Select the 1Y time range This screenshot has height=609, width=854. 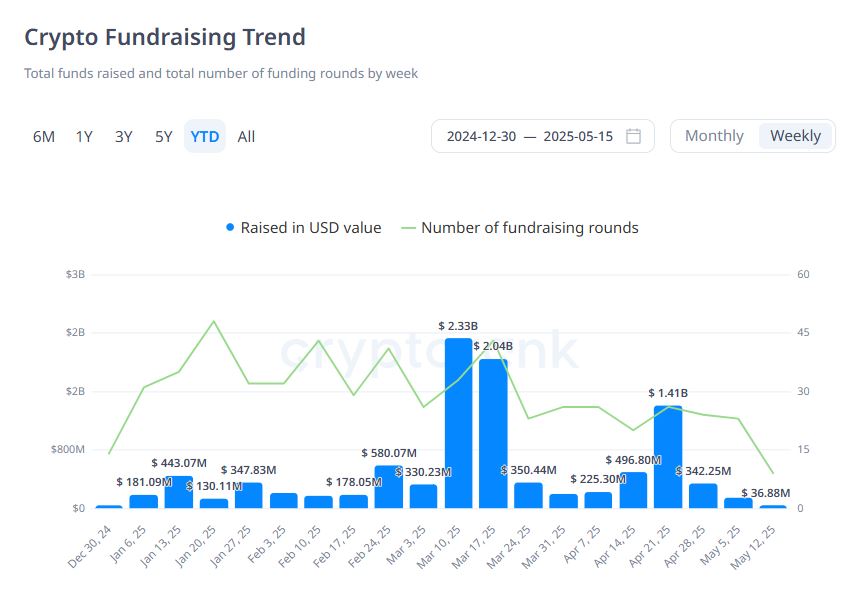point(84,137)
